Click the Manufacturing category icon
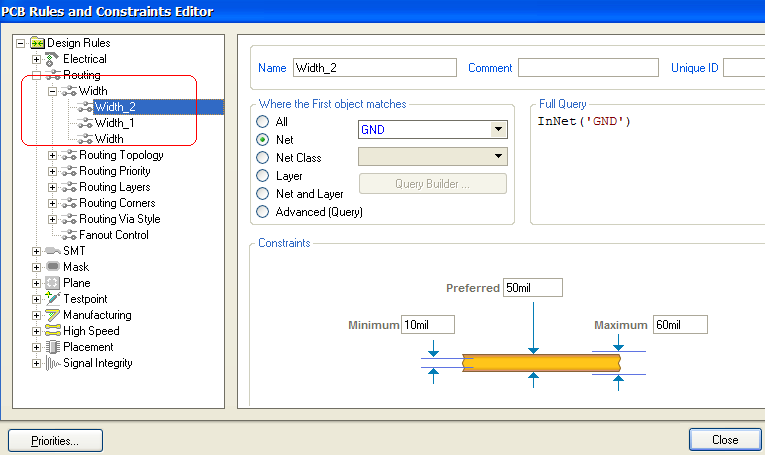The height and width of the screenshot is (455, 765). point(53,315)
